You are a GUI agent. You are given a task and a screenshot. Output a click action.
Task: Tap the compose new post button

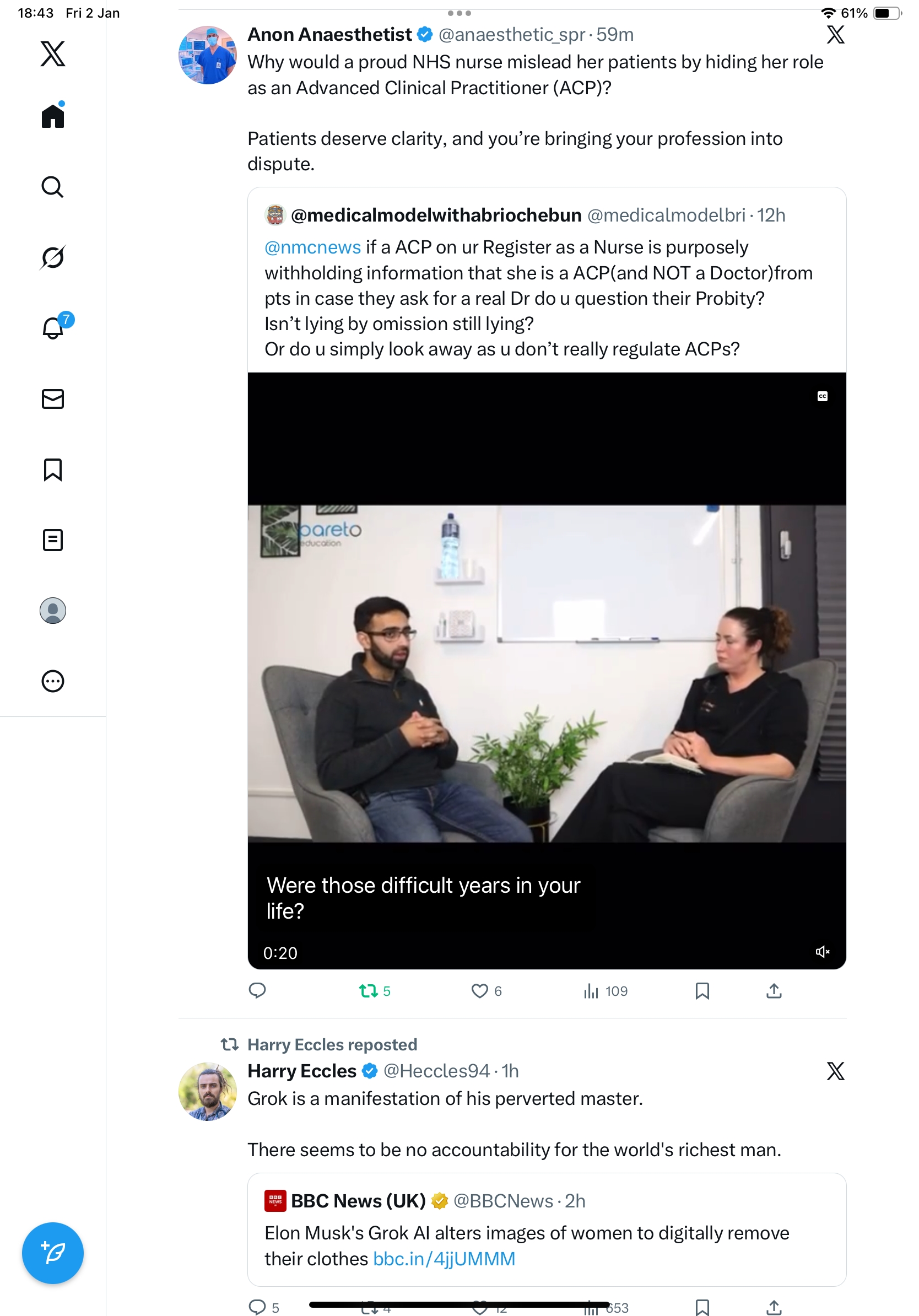(53, 1253)
